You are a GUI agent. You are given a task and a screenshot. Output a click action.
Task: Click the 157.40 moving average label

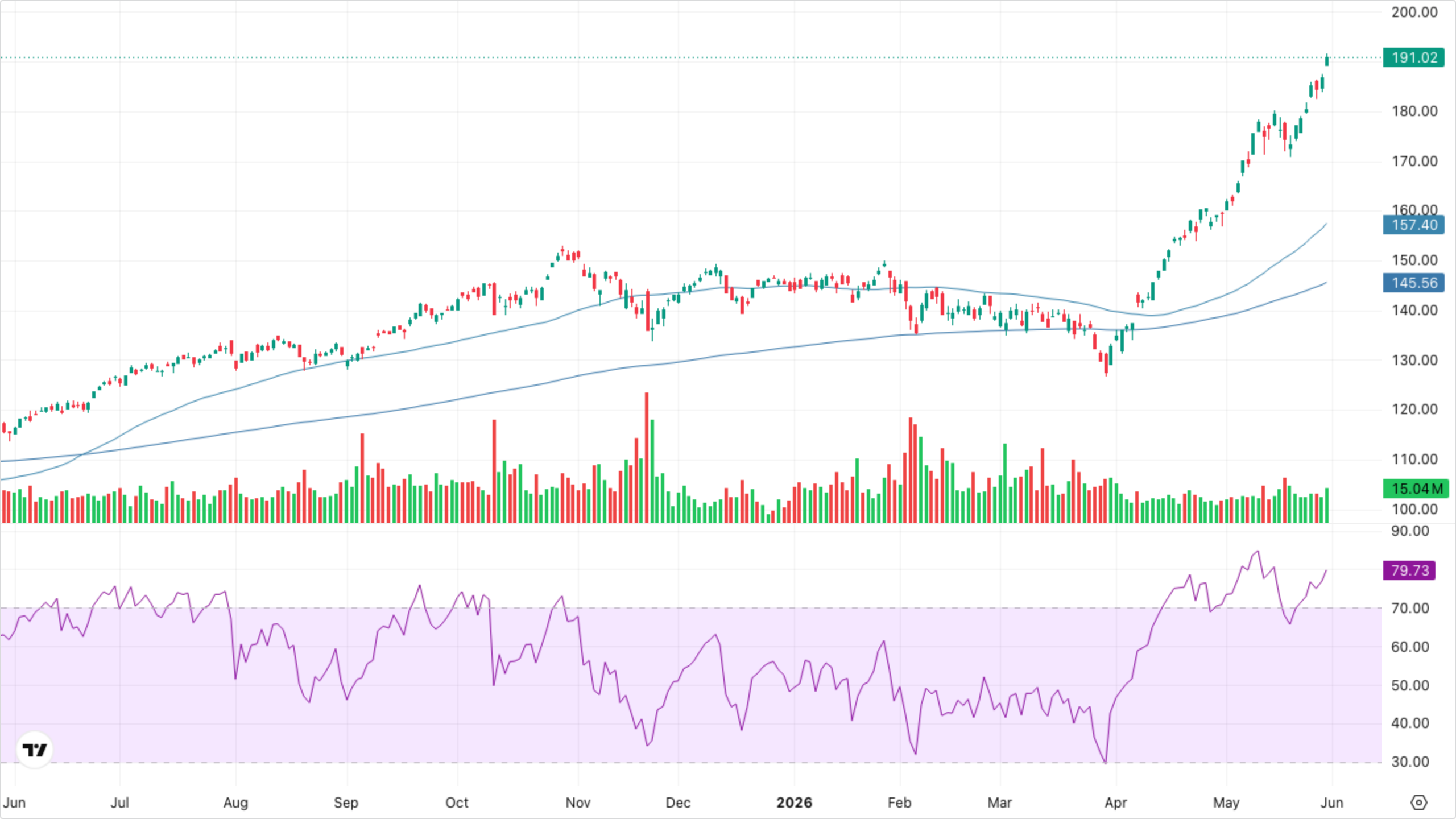[x=1414, y=225]
